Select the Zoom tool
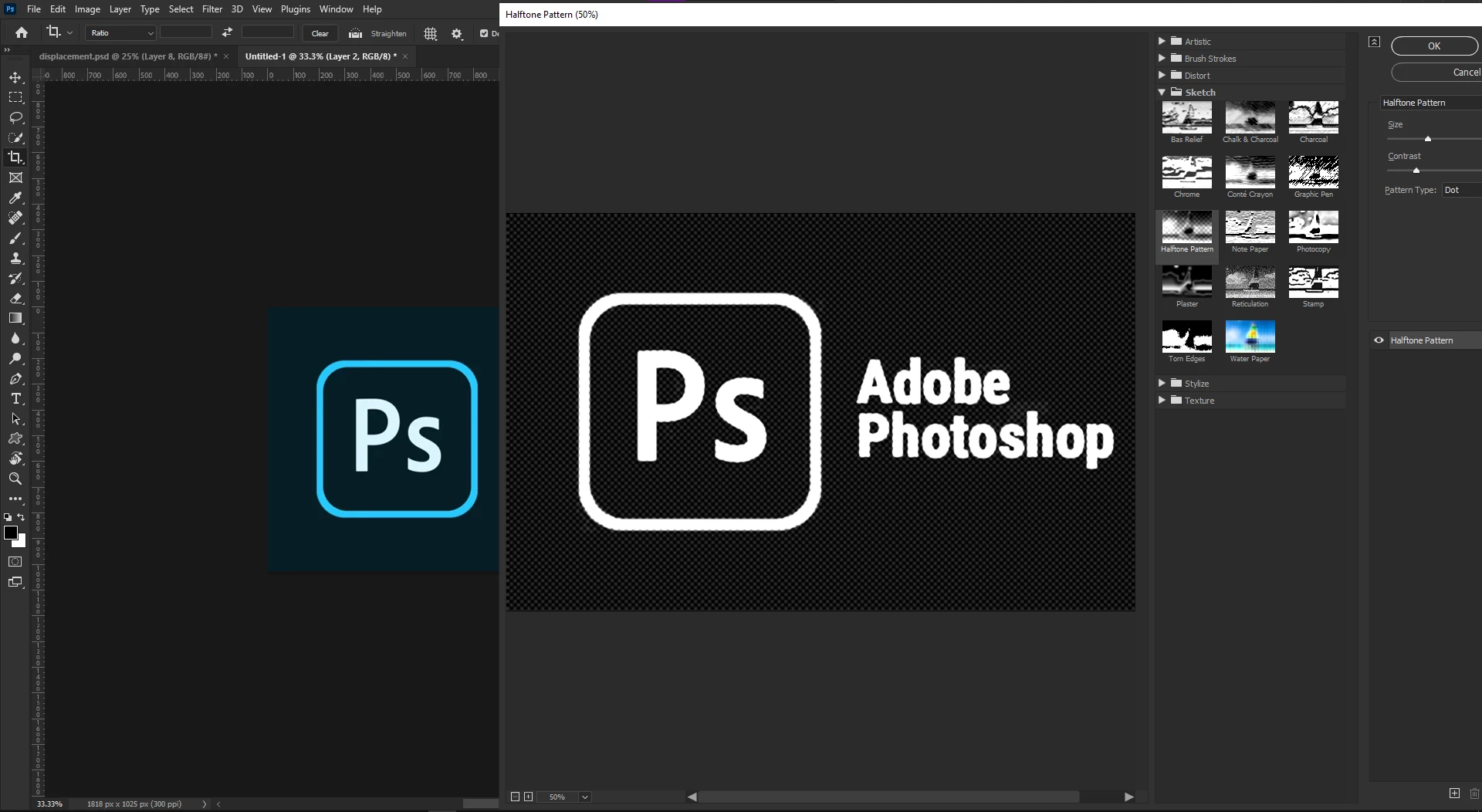This screenshot has width=1482, height=812. coord(15,479)
